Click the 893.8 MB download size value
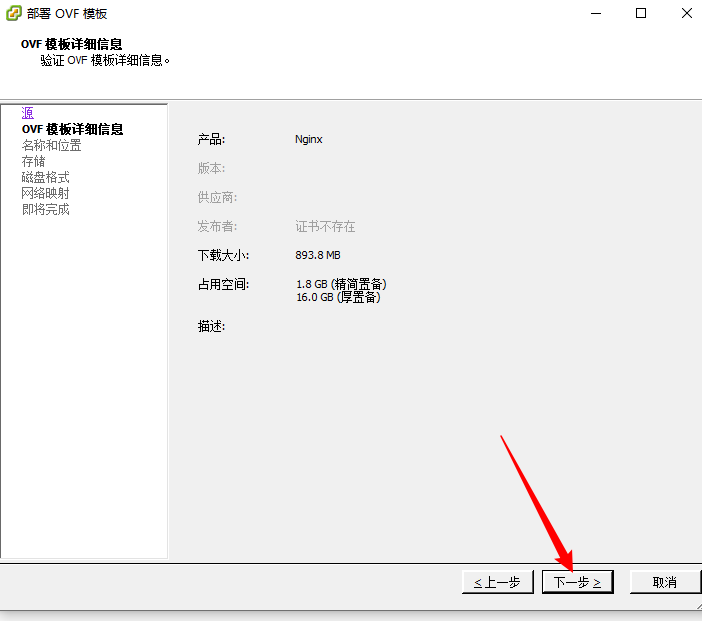The image size is (702, 621). pos(318,255)
